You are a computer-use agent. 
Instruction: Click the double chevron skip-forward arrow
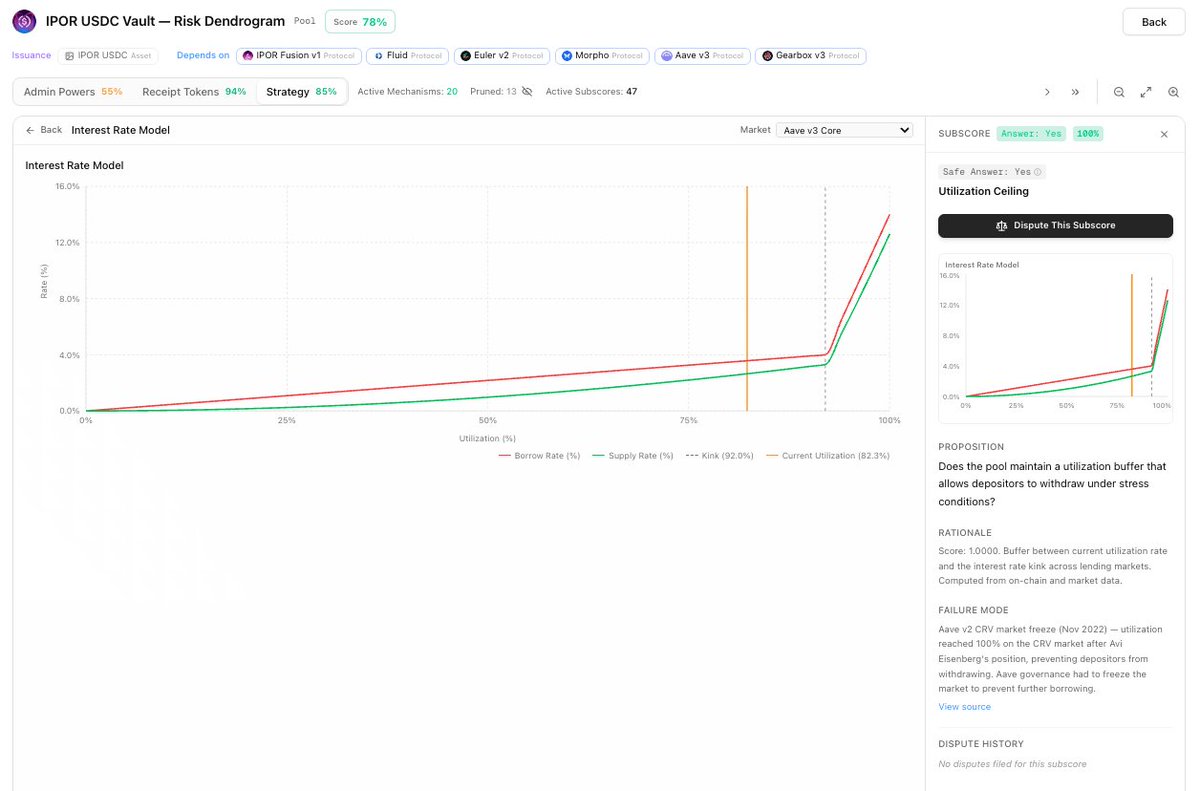coord(1075,92)
